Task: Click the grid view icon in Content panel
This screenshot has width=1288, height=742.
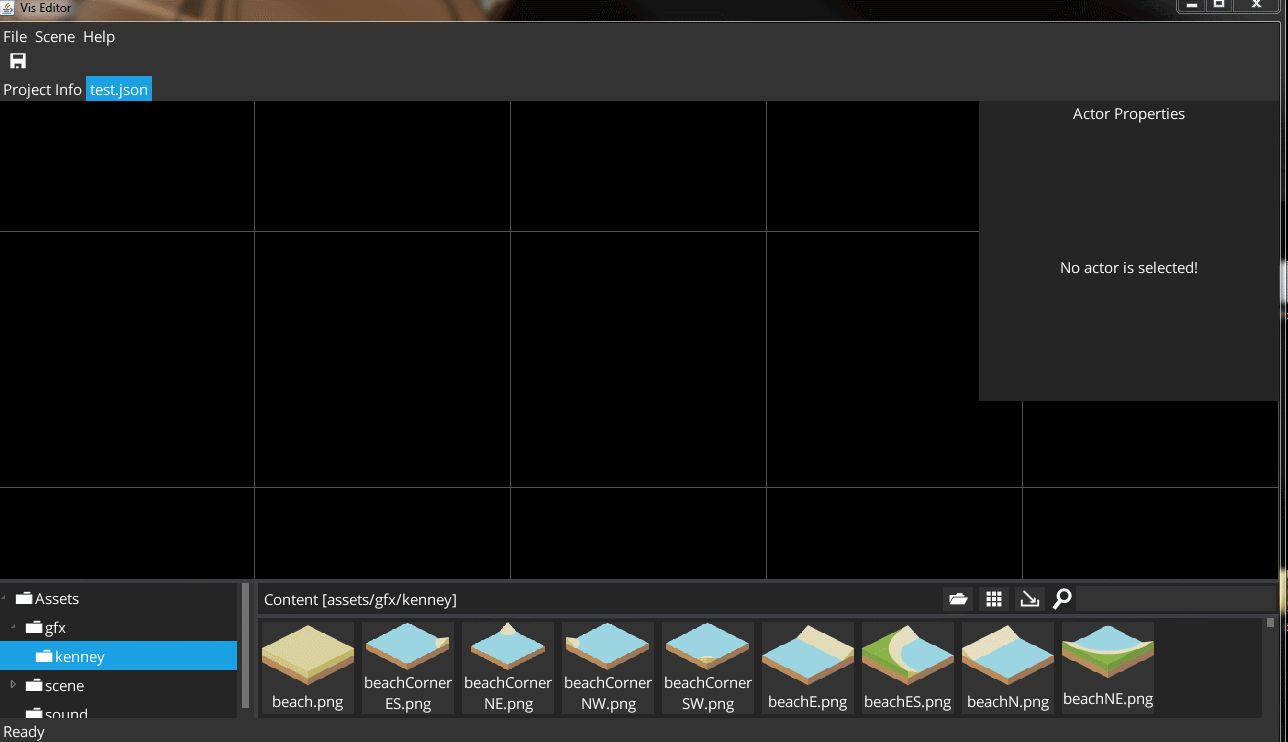Action: point(993,599)
